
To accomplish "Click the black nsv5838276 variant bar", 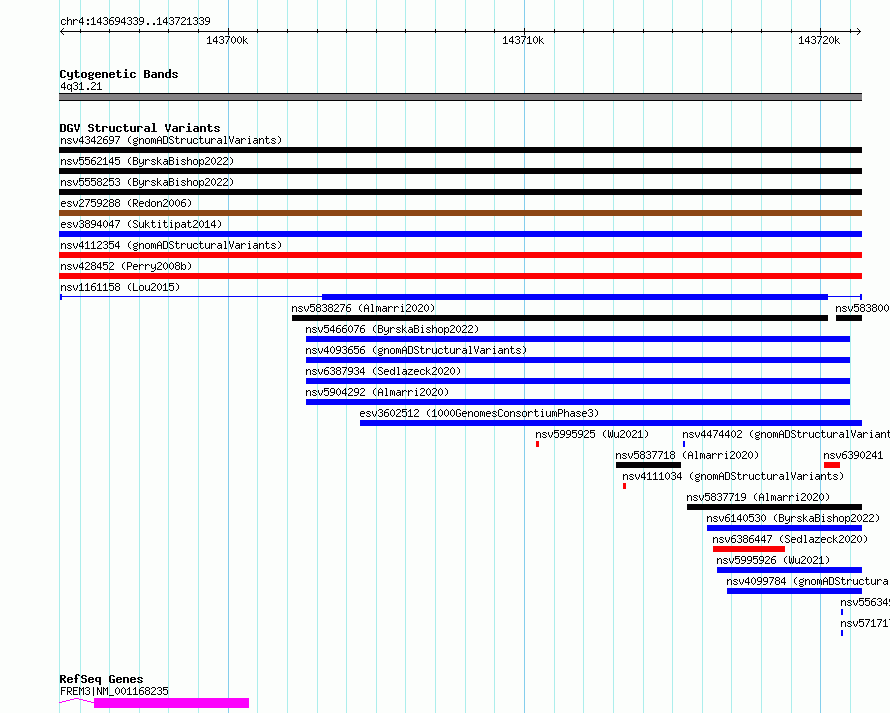I will [560, 318].
